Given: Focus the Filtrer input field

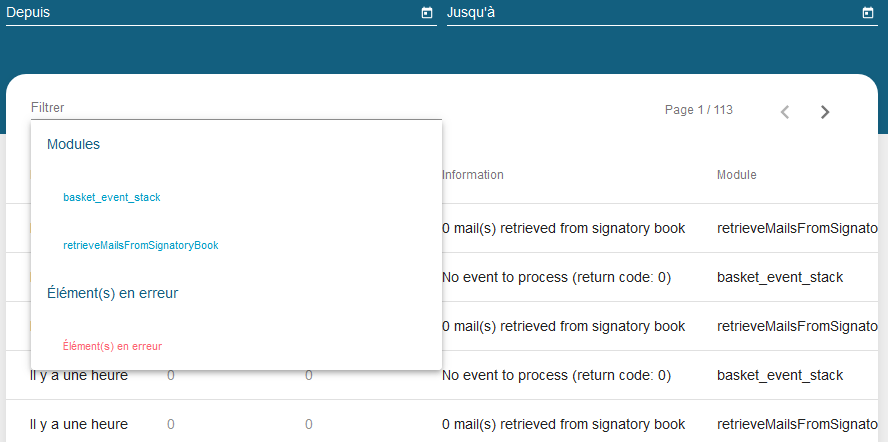Looking at the screenshot, I should (235, 108).
